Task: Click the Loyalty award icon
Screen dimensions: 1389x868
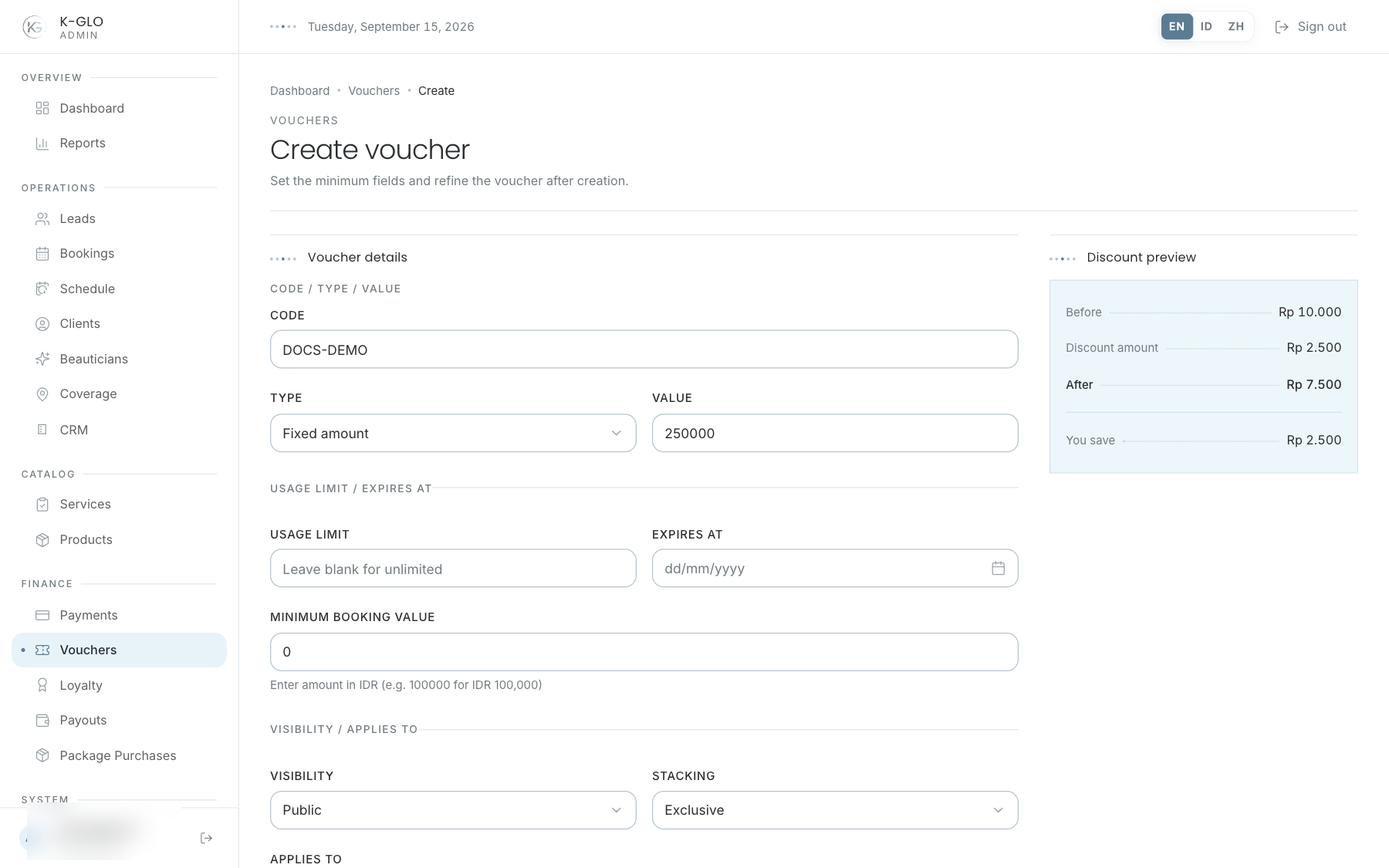Action: tap(42, 685)
